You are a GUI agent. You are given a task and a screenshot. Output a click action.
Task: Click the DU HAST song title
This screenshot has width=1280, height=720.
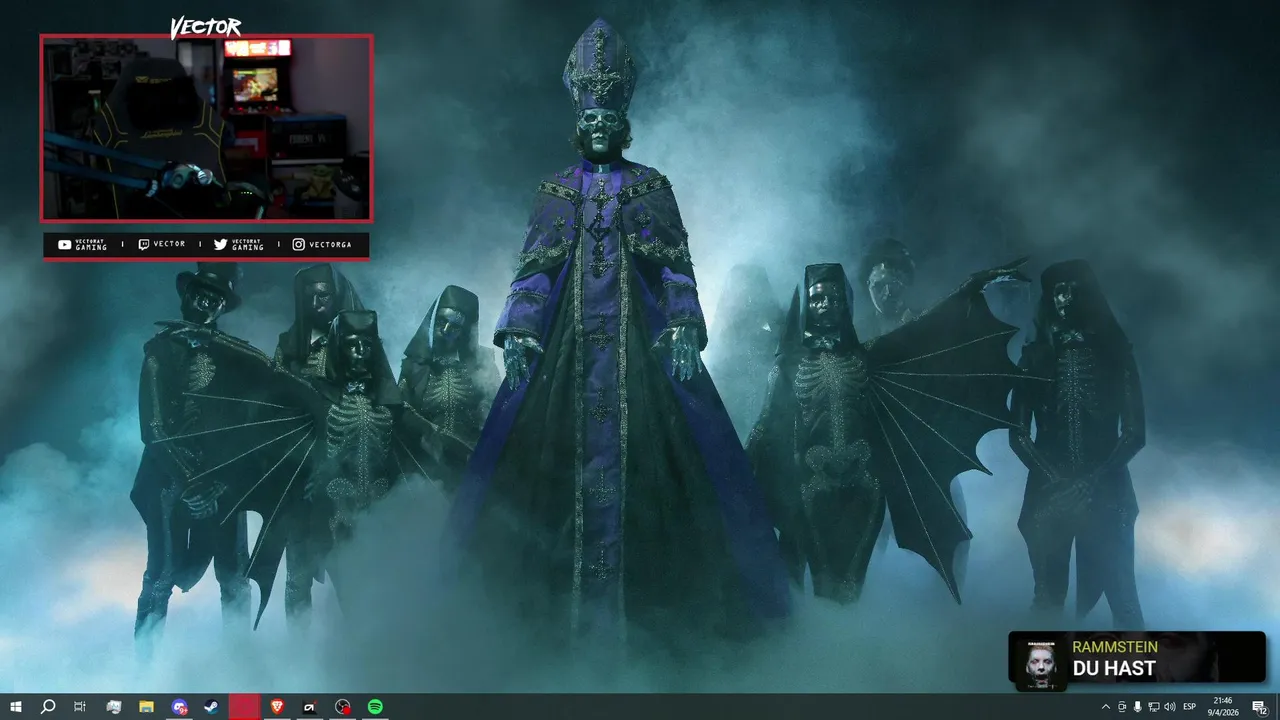(1114, 668)
